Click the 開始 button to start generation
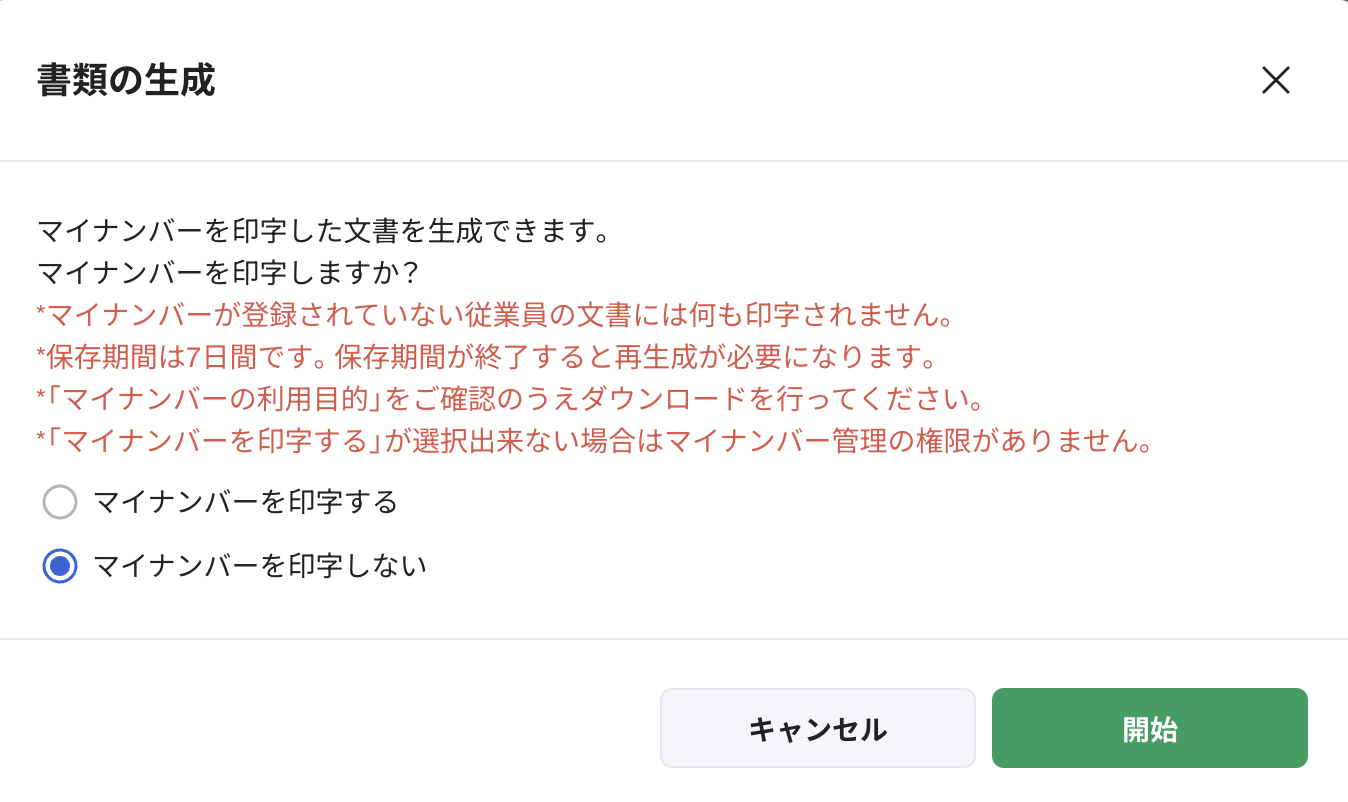 coord(1148,728)
